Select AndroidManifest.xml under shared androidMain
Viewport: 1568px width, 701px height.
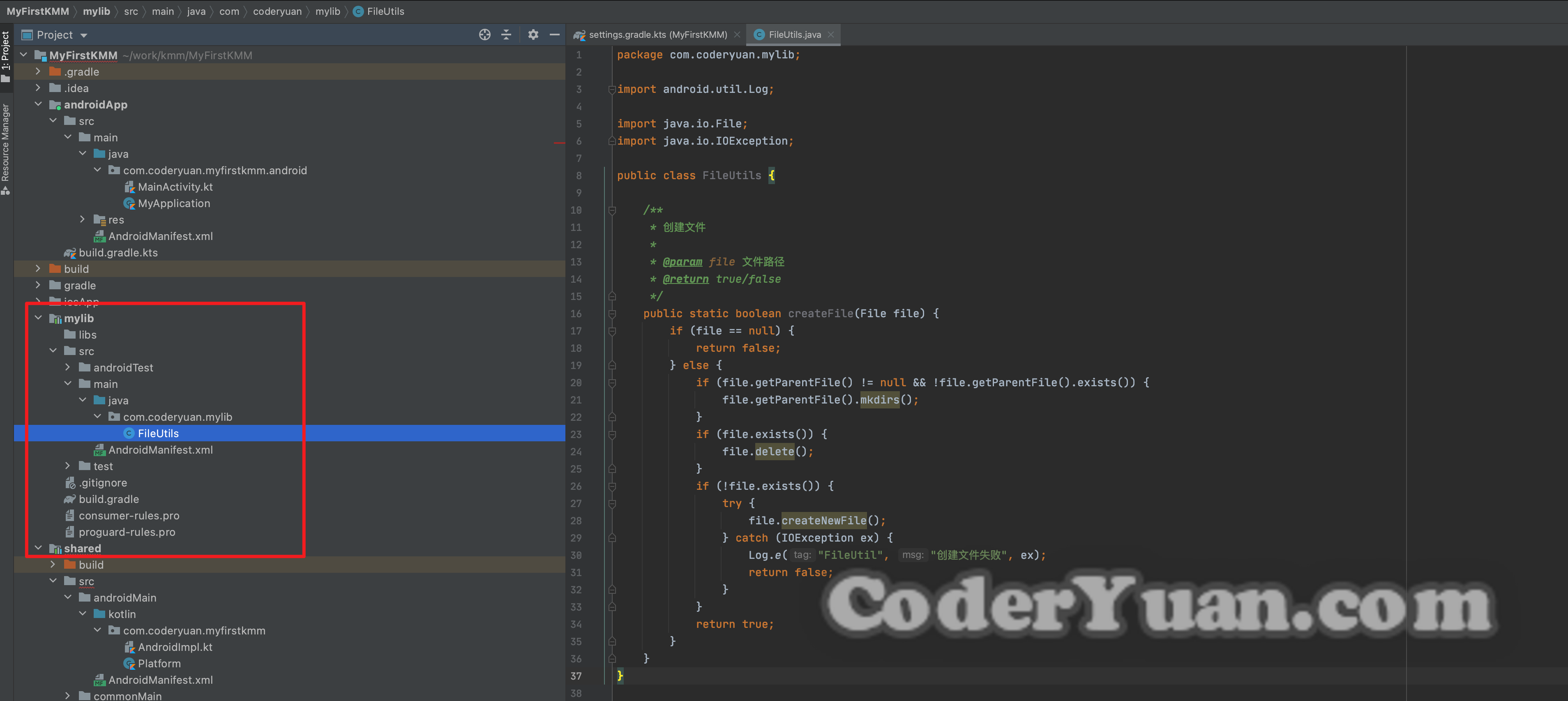153,680
